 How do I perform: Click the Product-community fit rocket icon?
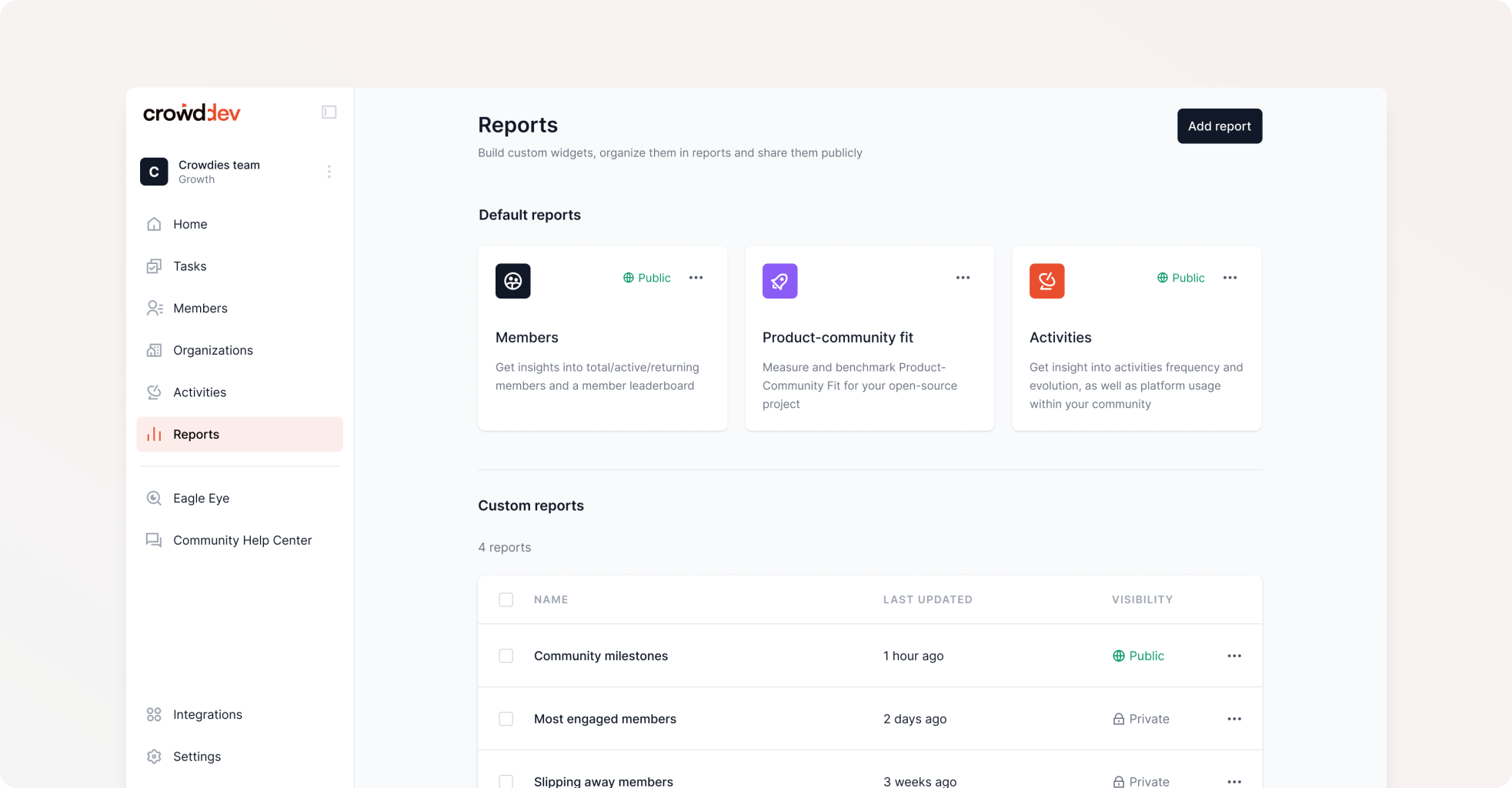click(780, 281)
